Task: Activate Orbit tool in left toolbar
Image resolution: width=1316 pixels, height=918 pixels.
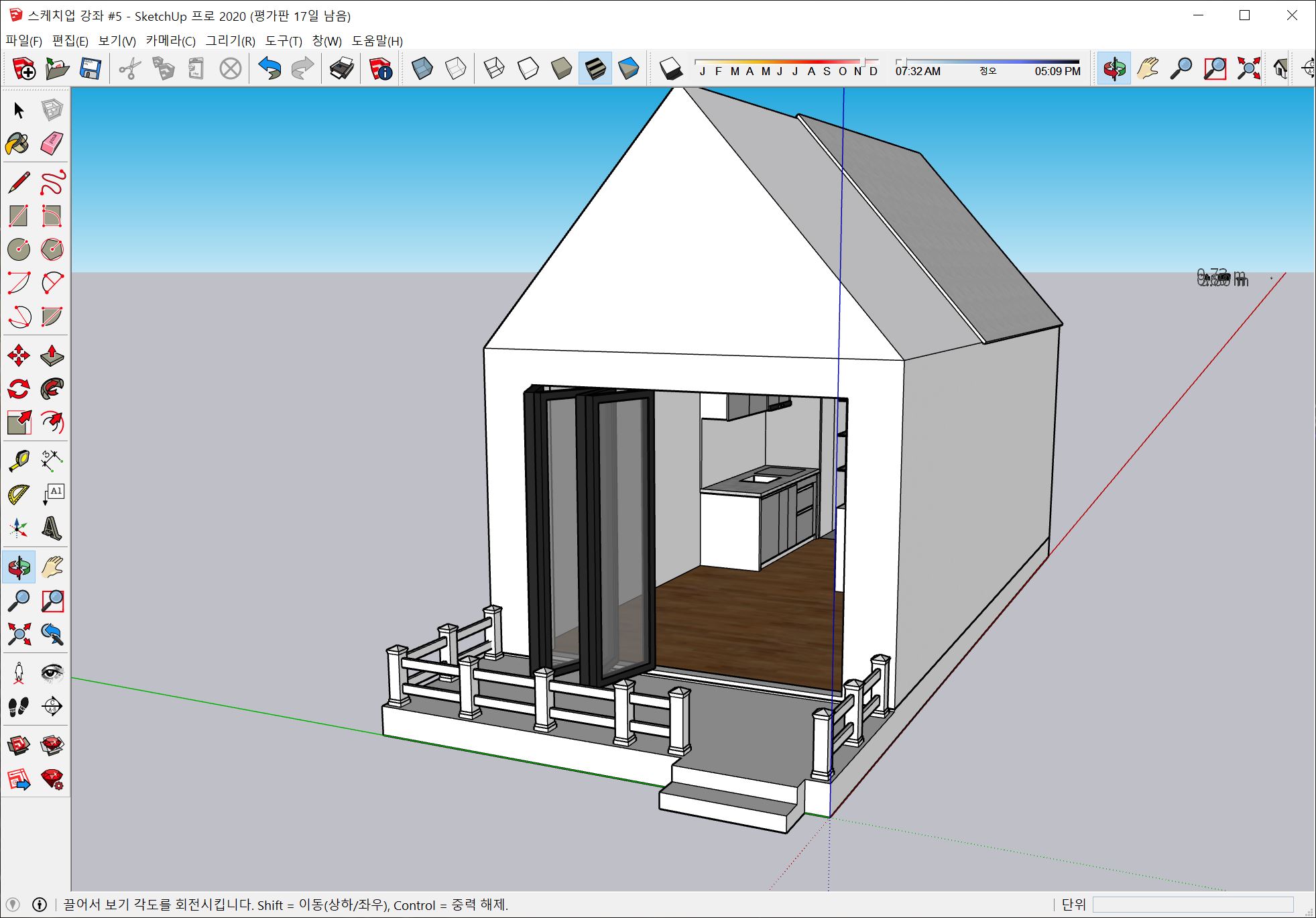Action: point(19,567)
